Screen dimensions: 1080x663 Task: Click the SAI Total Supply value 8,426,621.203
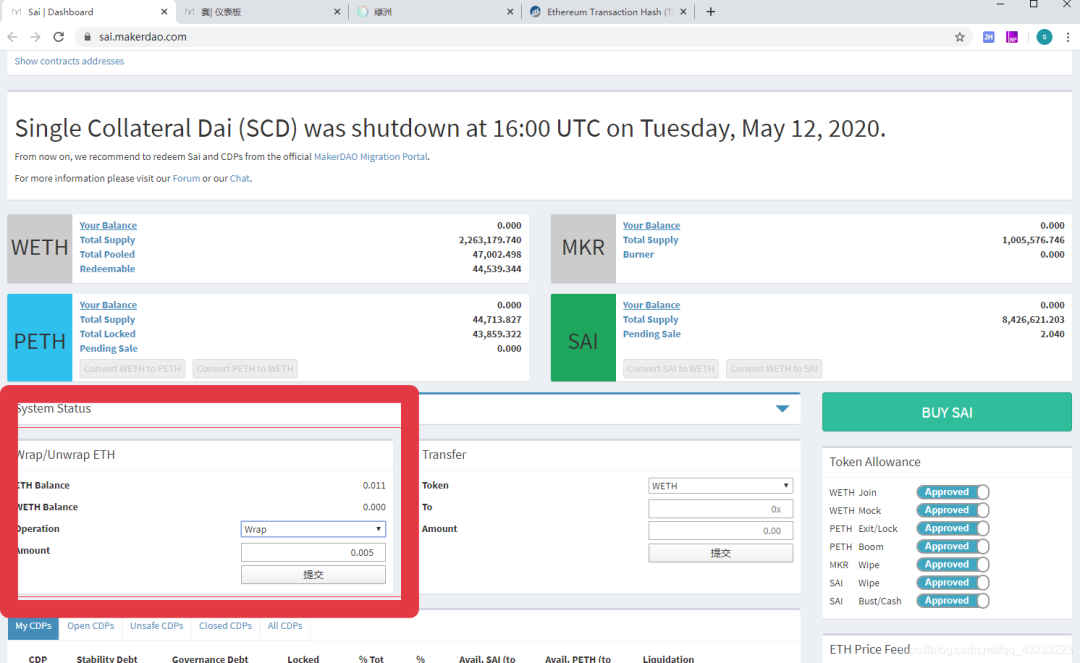(1033, 319)
